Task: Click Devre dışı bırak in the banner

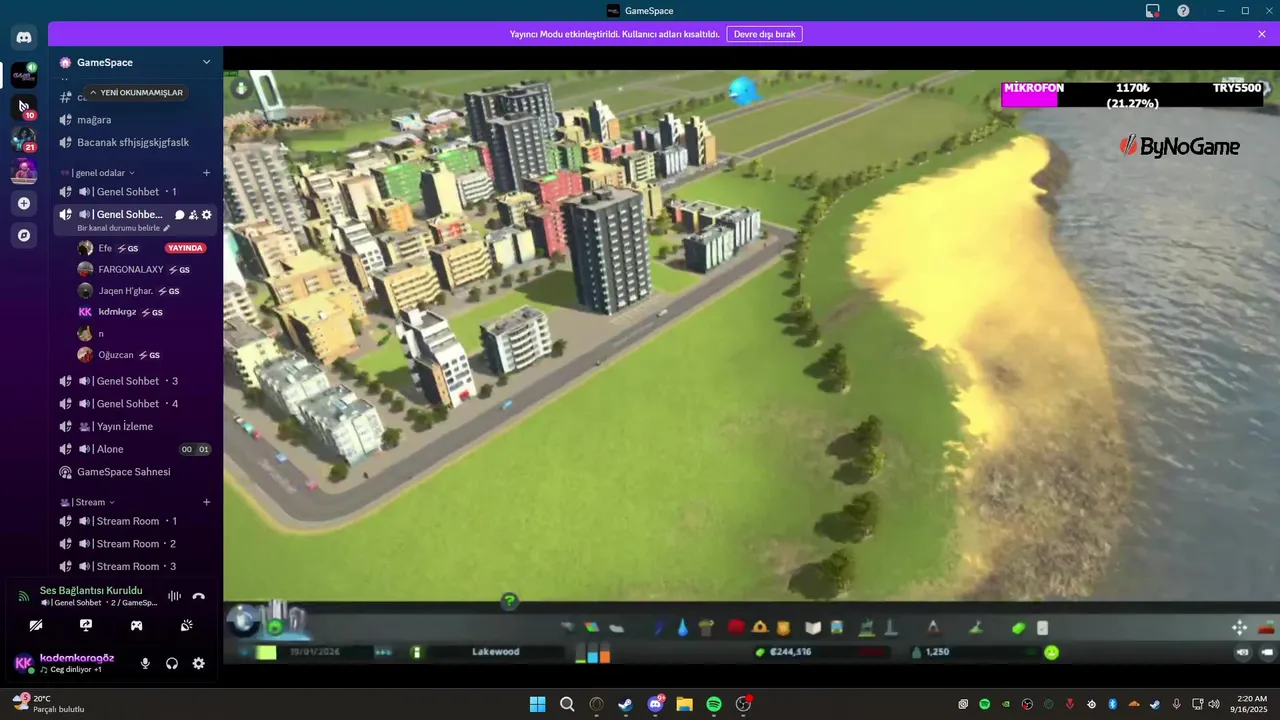Action: pos(764,34)
